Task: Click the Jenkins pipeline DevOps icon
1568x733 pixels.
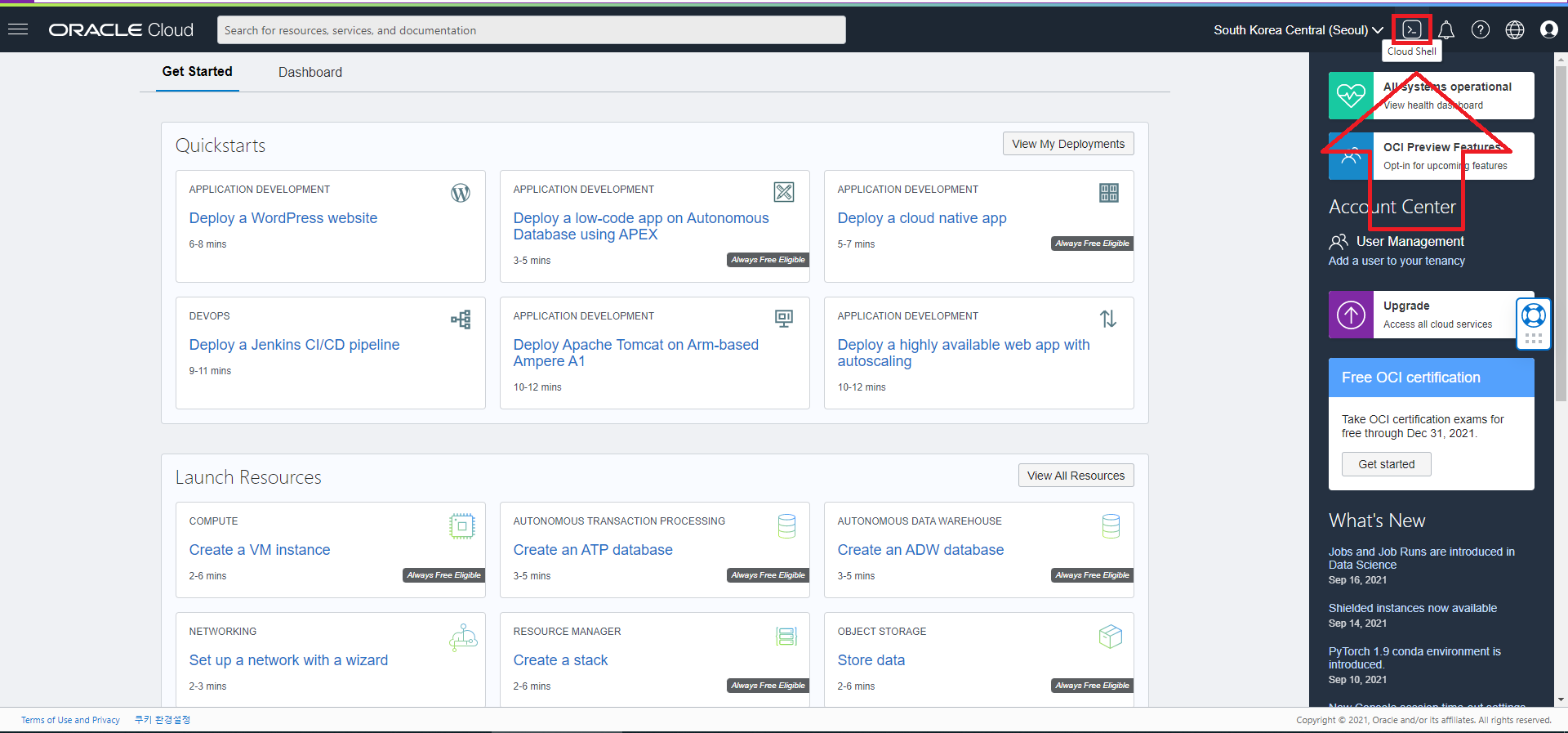Action: [x=461, y=320]
